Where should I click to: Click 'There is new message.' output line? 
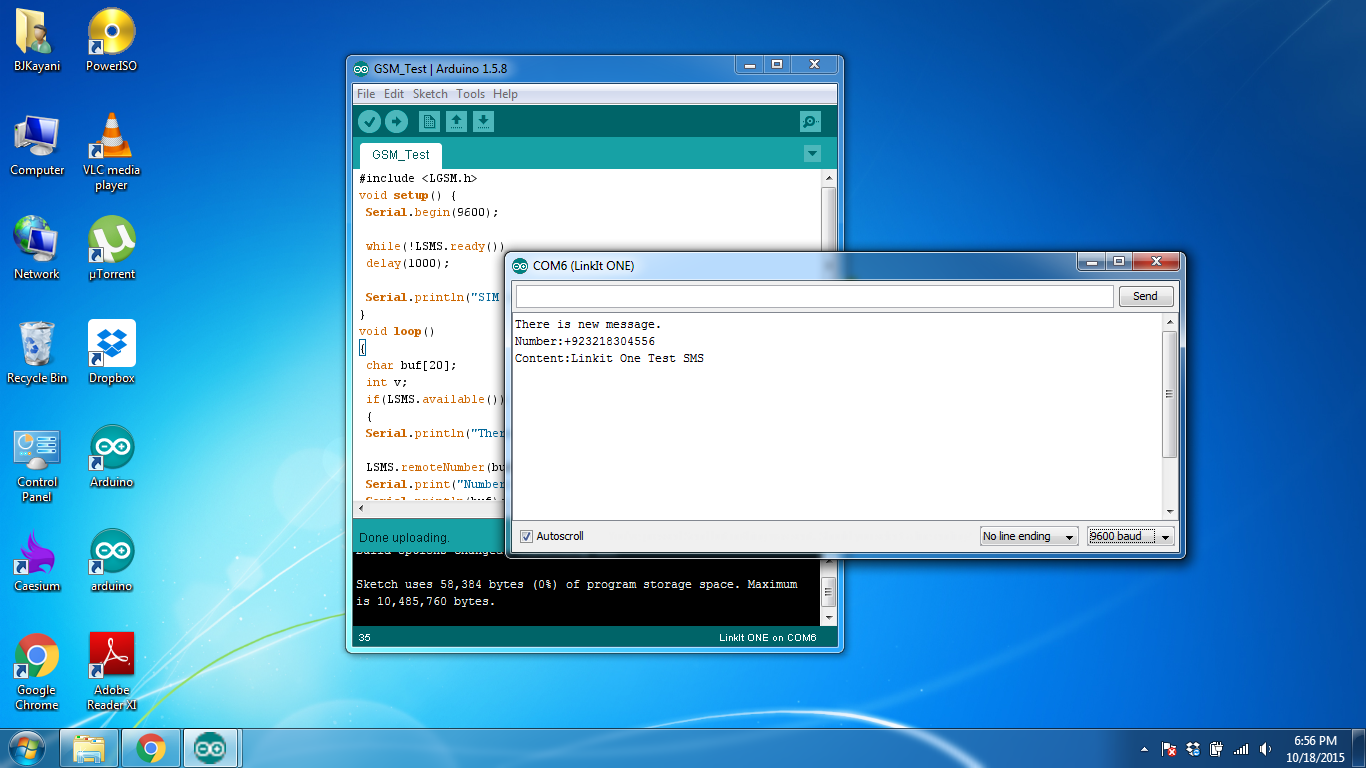pos(588,324)
